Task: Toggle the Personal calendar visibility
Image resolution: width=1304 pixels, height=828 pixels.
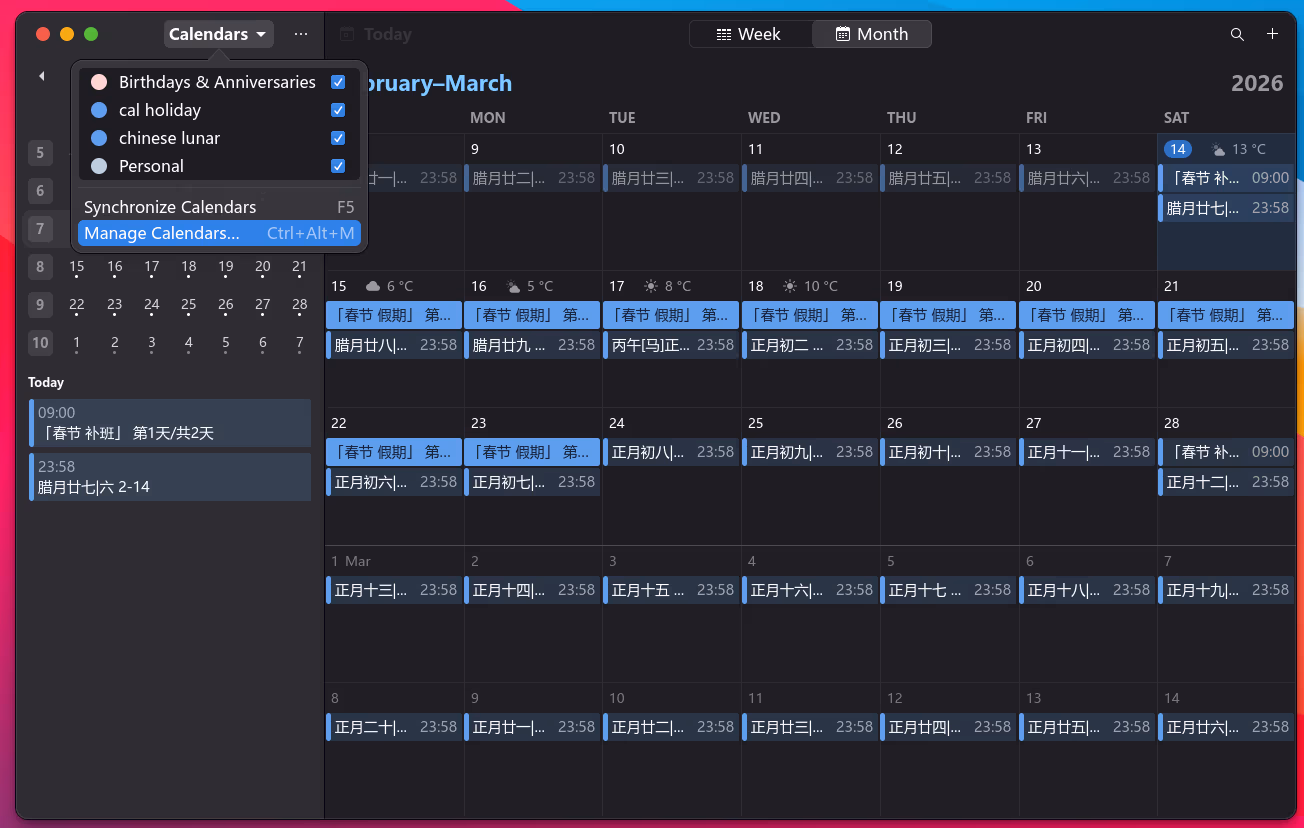Action: [x=338, y=166]
